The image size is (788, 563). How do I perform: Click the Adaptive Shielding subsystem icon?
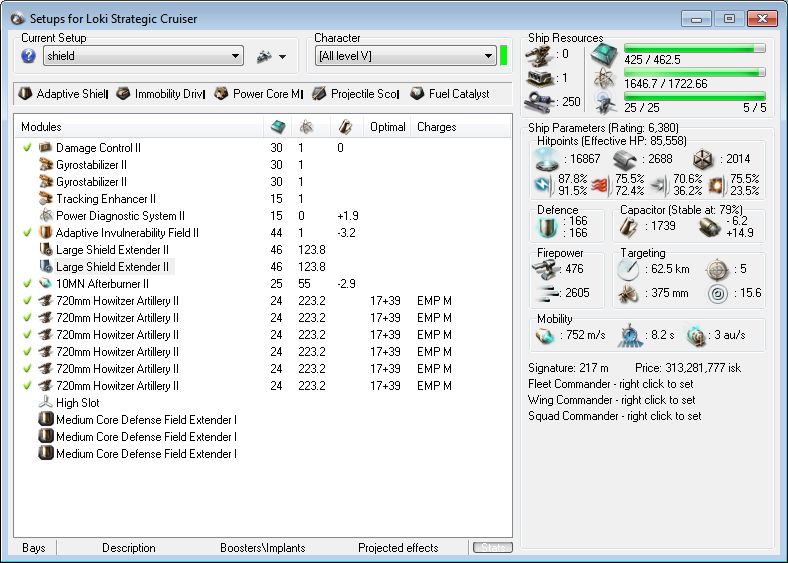(x=25, y=93)
